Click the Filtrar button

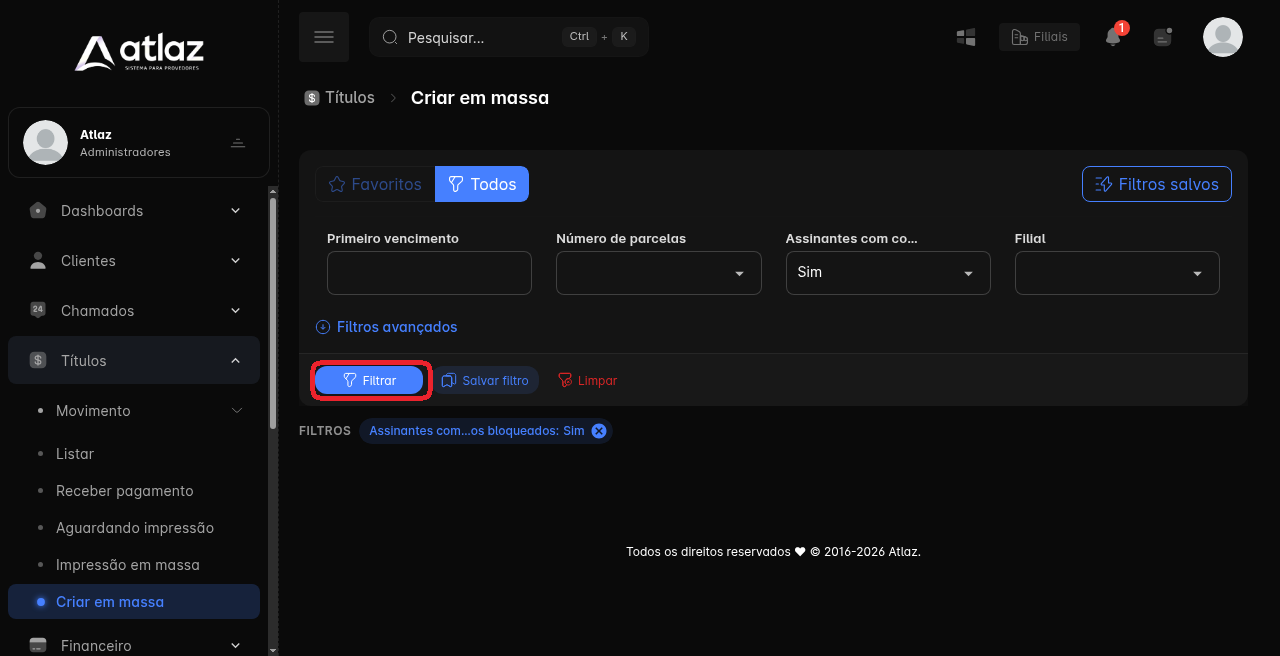(x=369, y=380)
